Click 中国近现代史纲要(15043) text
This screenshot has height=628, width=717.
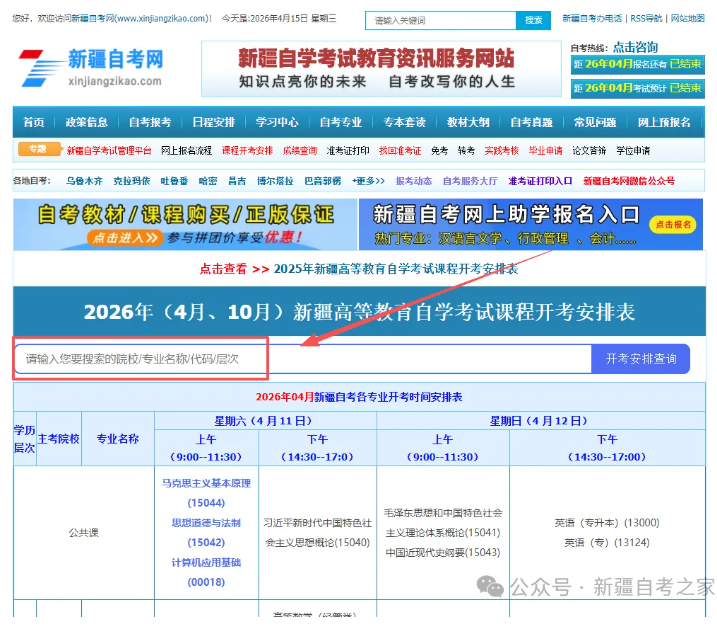(x=443, y=553)
